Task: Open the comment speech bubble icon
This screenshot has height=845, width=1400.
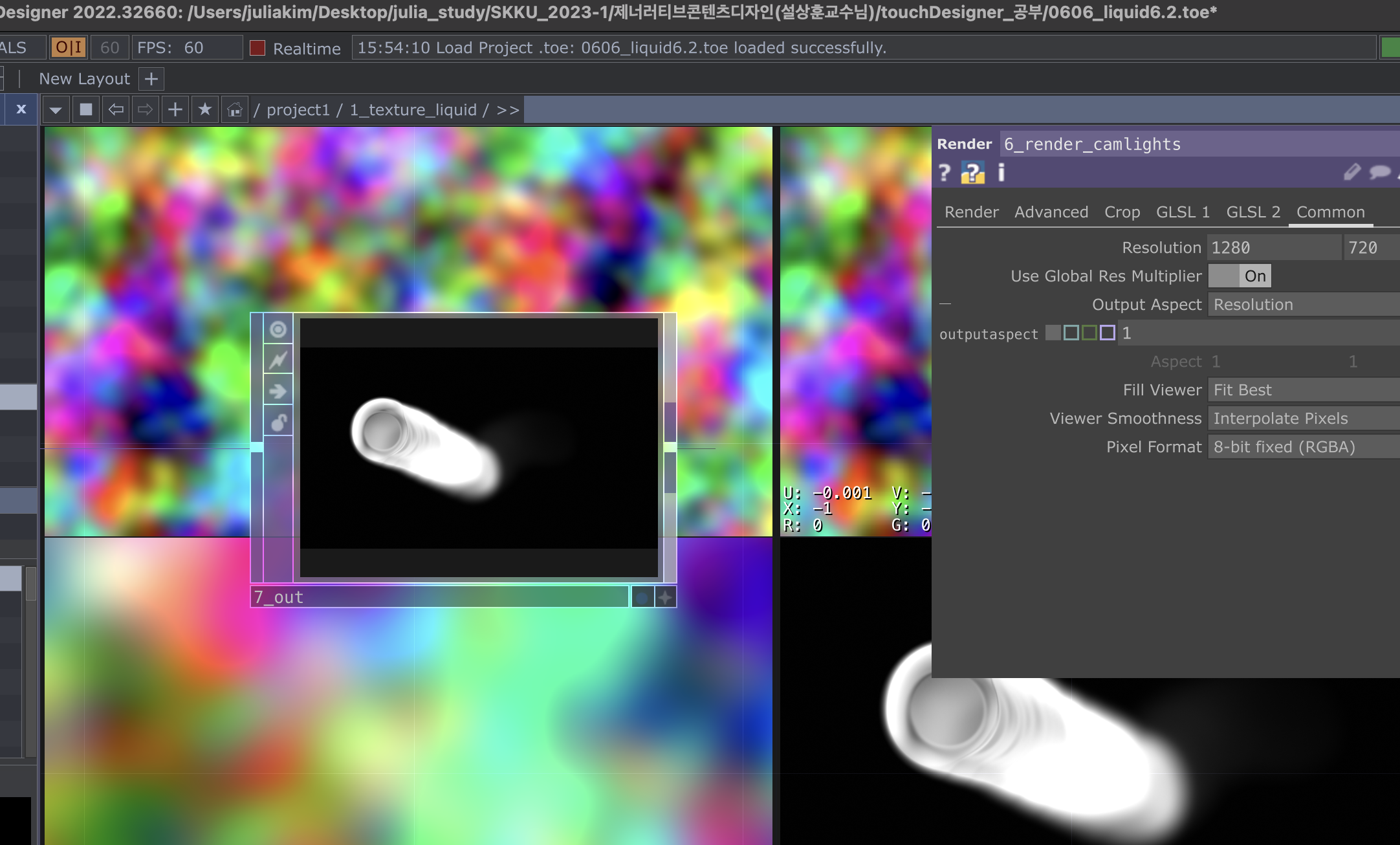Action: click(x=1379, y=172)
